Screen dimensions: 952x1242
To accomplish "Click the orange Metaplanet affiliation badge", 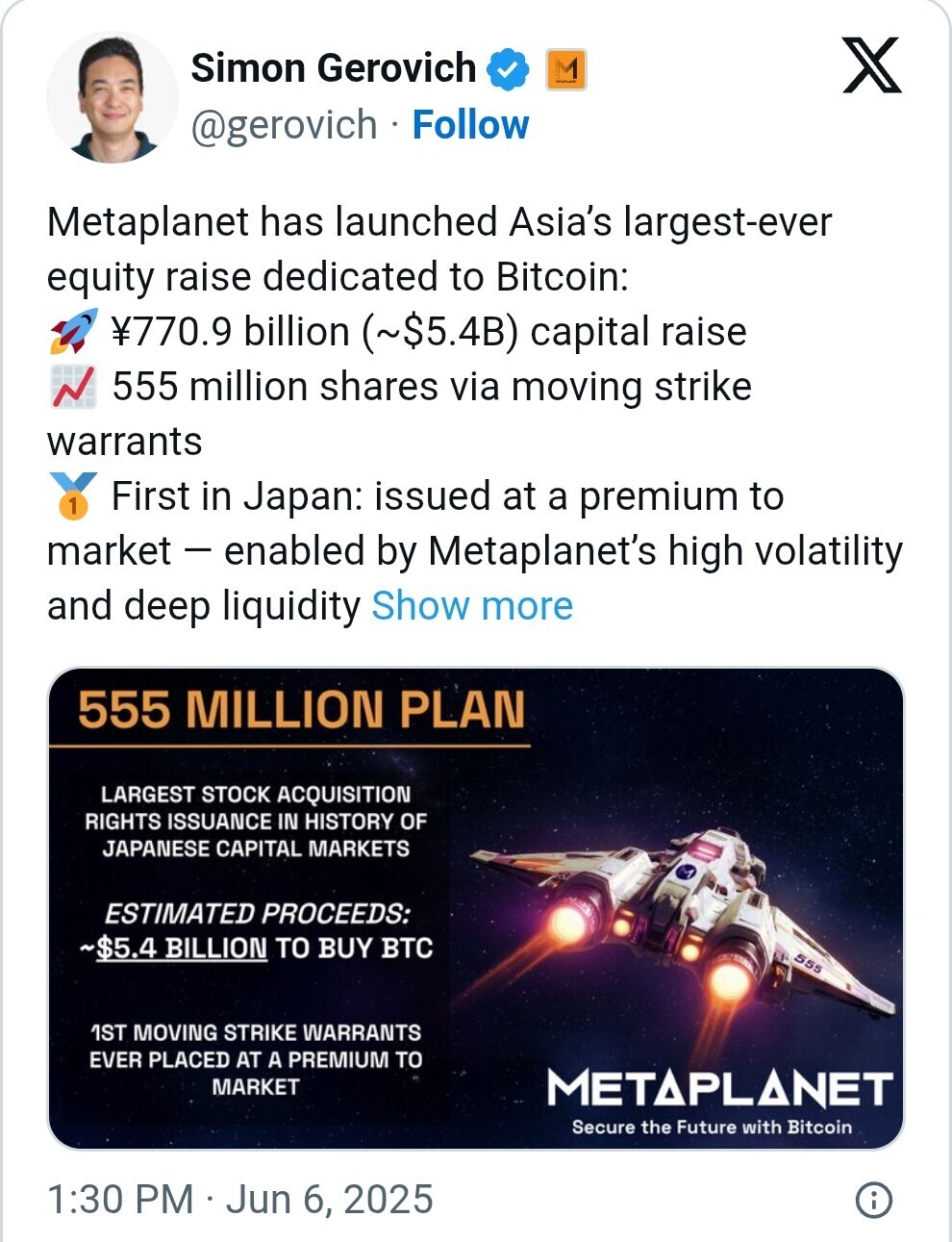I will pyautogui.click(x=566, y=69).
